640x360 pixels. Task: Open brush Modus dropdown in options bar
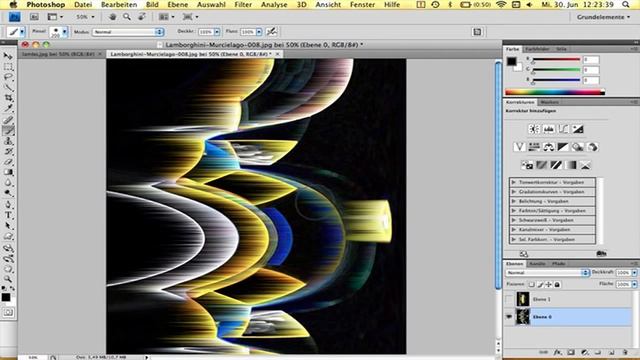point(128,32)
